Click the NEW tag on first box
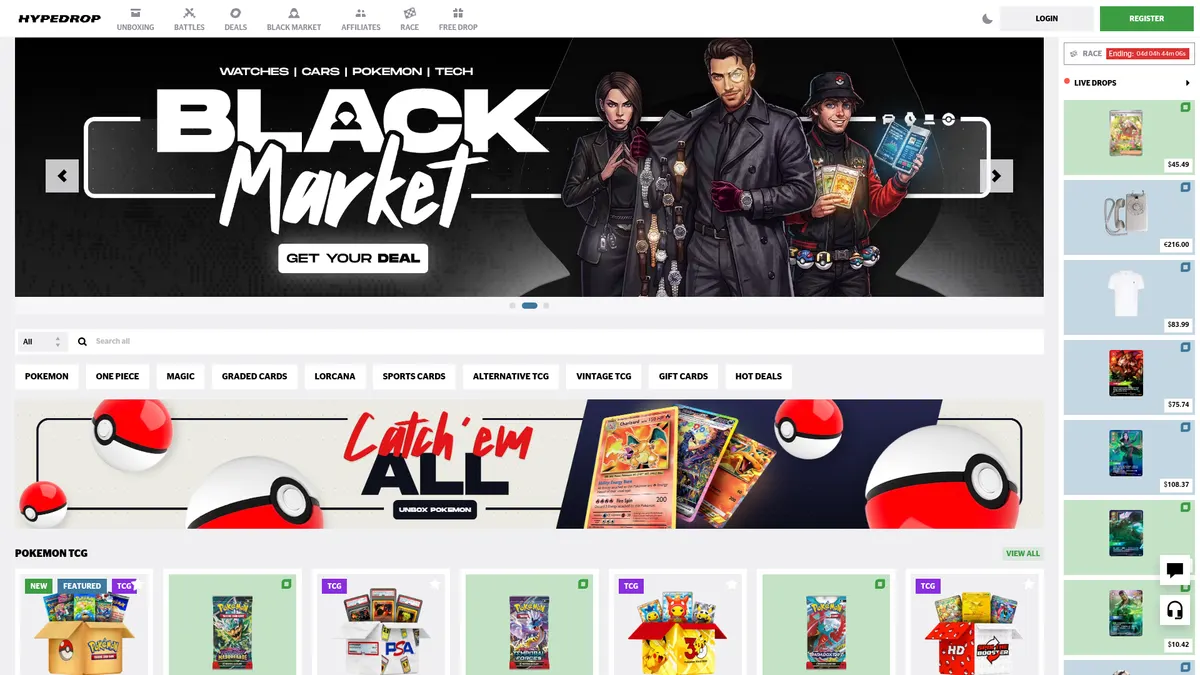Viewport: 1200px width, 675px height. tap(39, 586)
